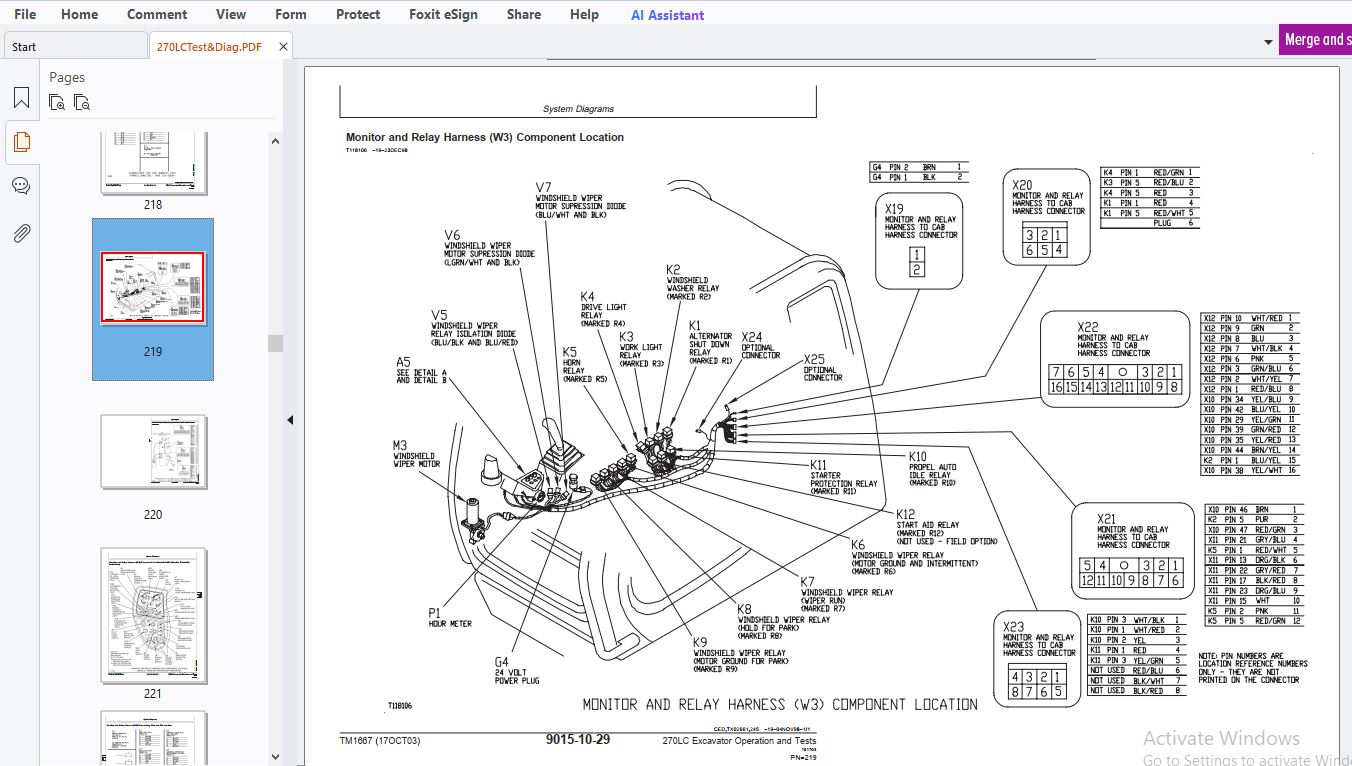
Task: Open the Help ribbon tab
Action: click(584, 14)
